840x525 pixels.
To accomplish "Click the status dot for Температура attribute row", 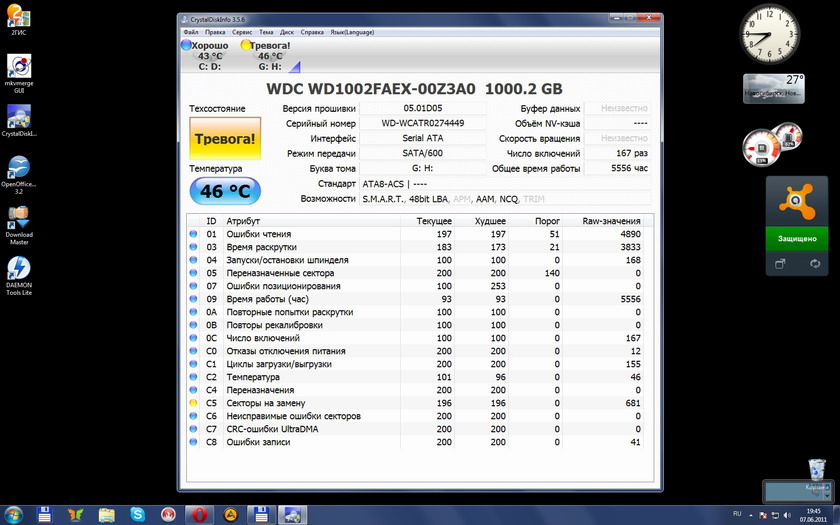I will pyautogui.click(x=193, y=377).
